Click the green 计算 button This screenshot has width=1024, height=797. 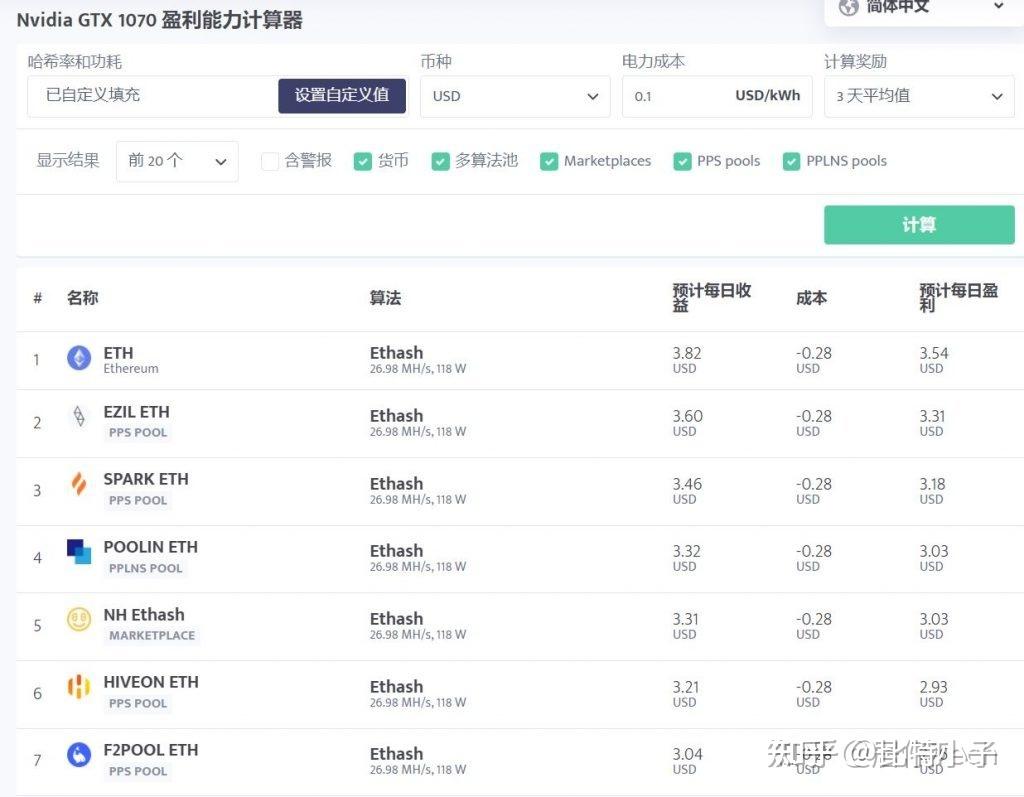[918, 224]
